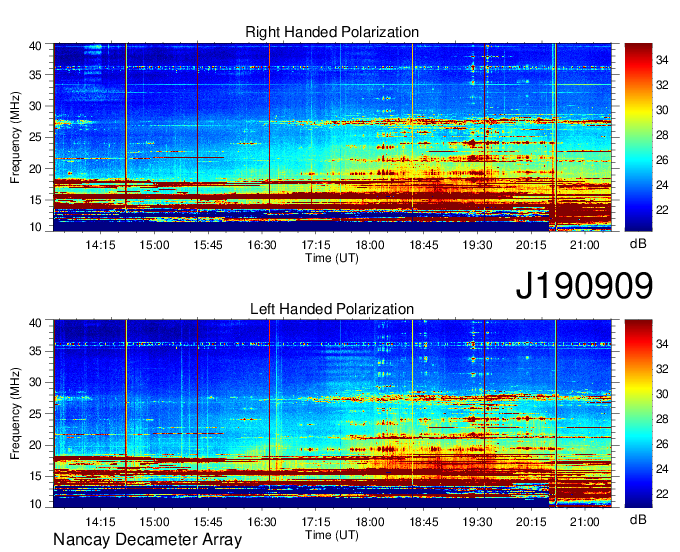Click the 40 MHz tick label on top plot
680x552 pixels.
(x=35, y=46)
